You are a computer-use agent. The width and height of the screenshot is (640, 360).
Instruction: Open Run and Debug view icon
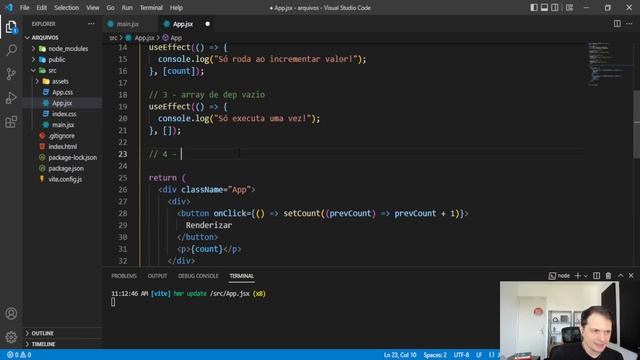(11, 98)
